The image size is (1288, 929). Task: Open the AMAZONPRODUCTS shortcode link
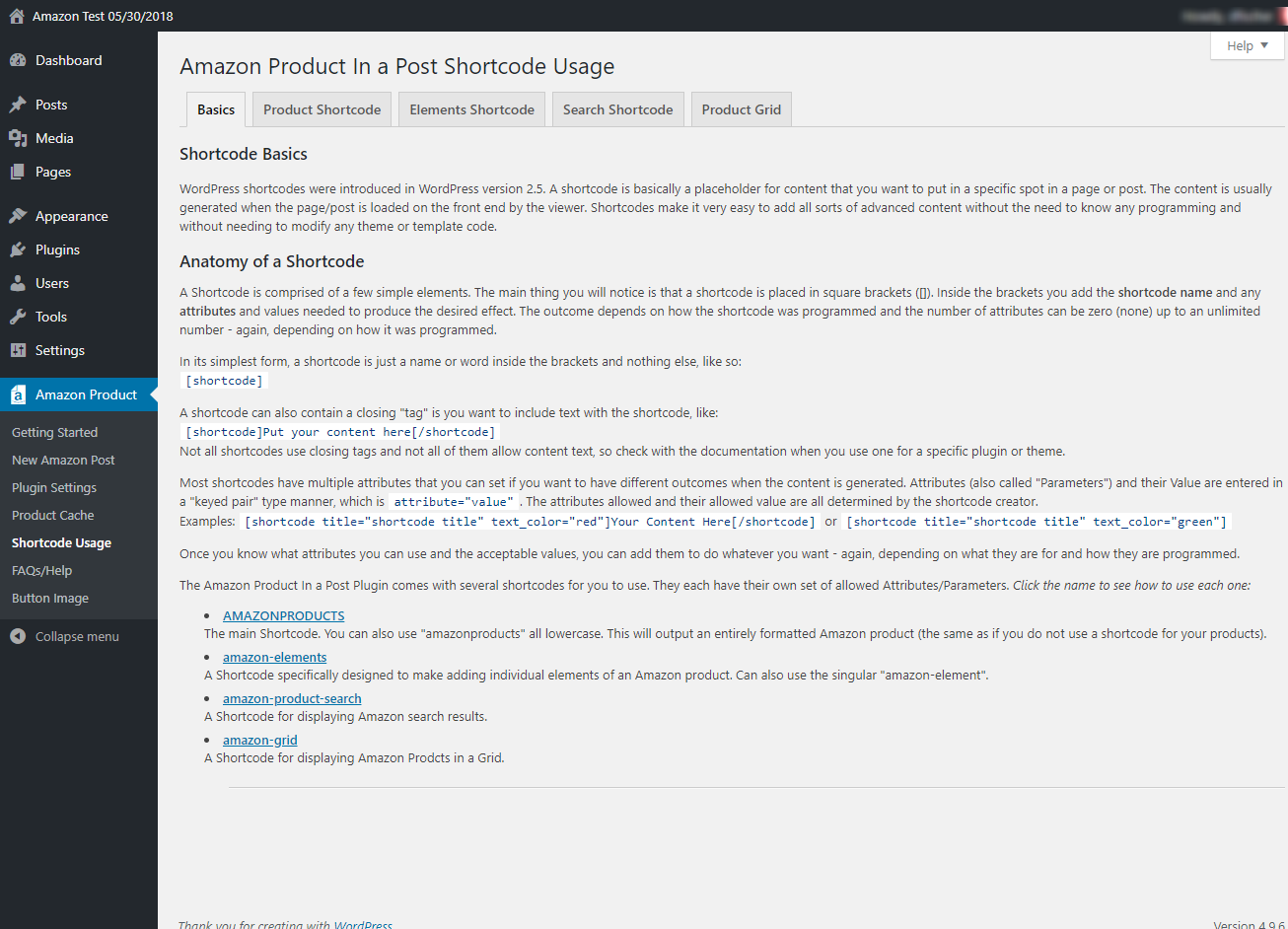283,615
